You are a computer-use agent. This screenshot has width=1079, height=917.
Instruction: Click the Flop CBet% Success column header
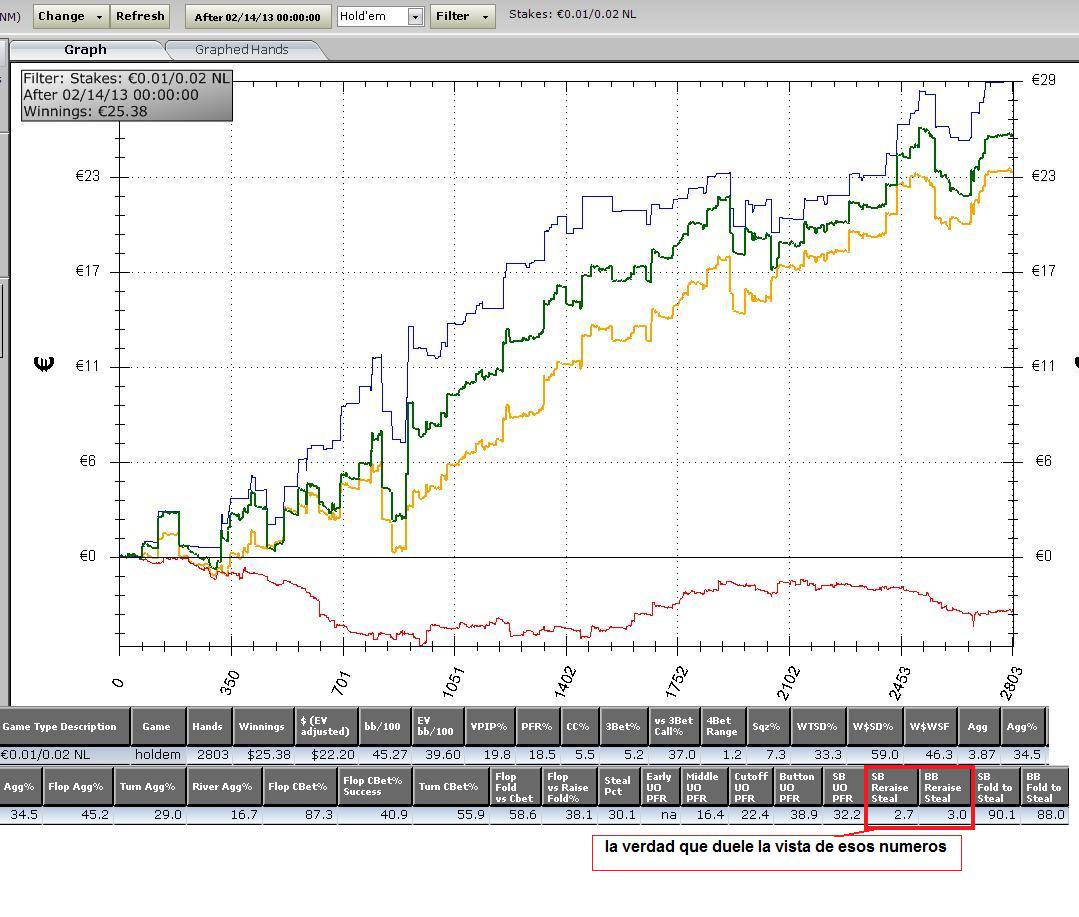[x=375, y=787]
